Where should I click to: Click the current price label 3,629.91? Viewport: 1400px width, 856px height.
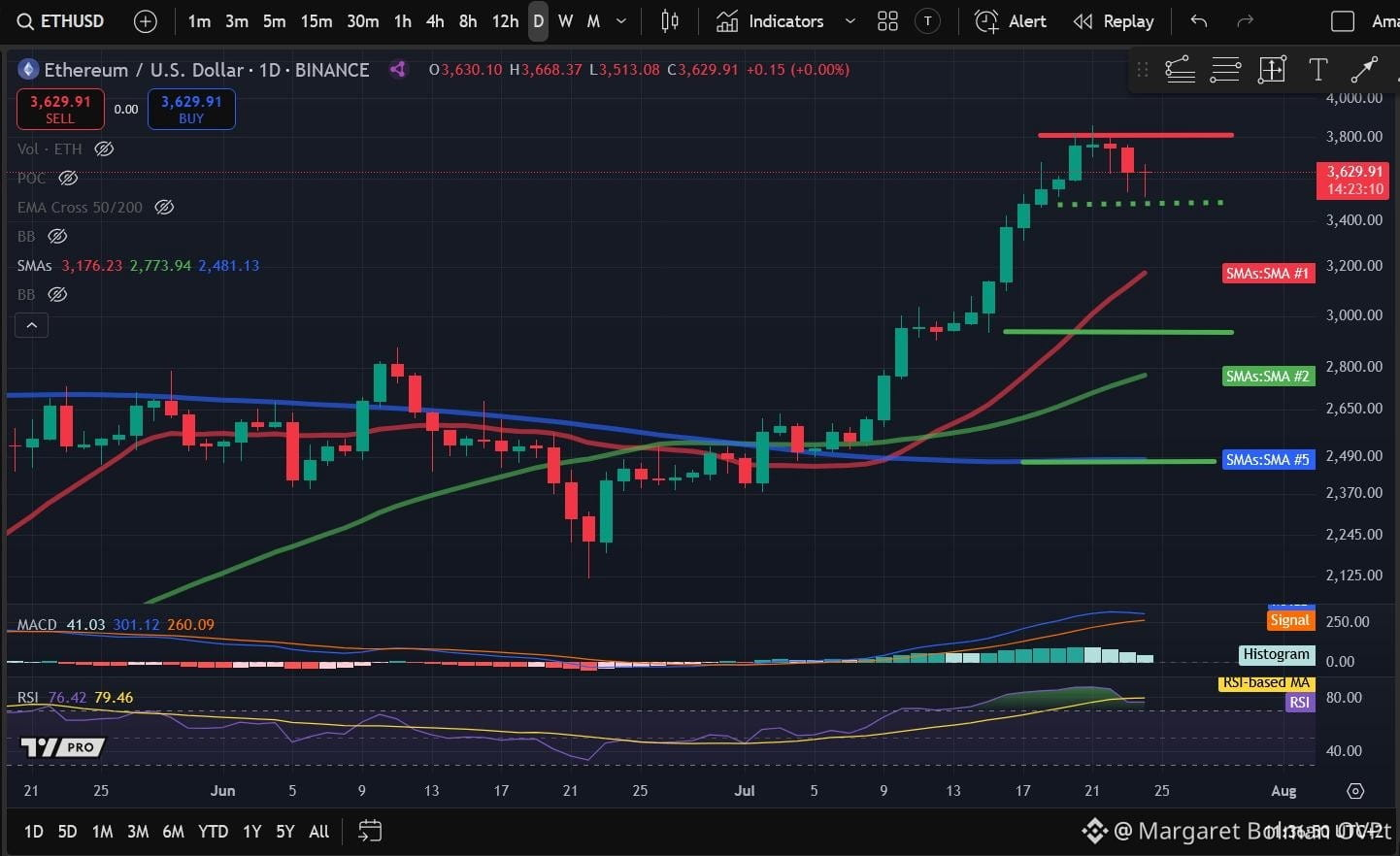(1354, 181)
